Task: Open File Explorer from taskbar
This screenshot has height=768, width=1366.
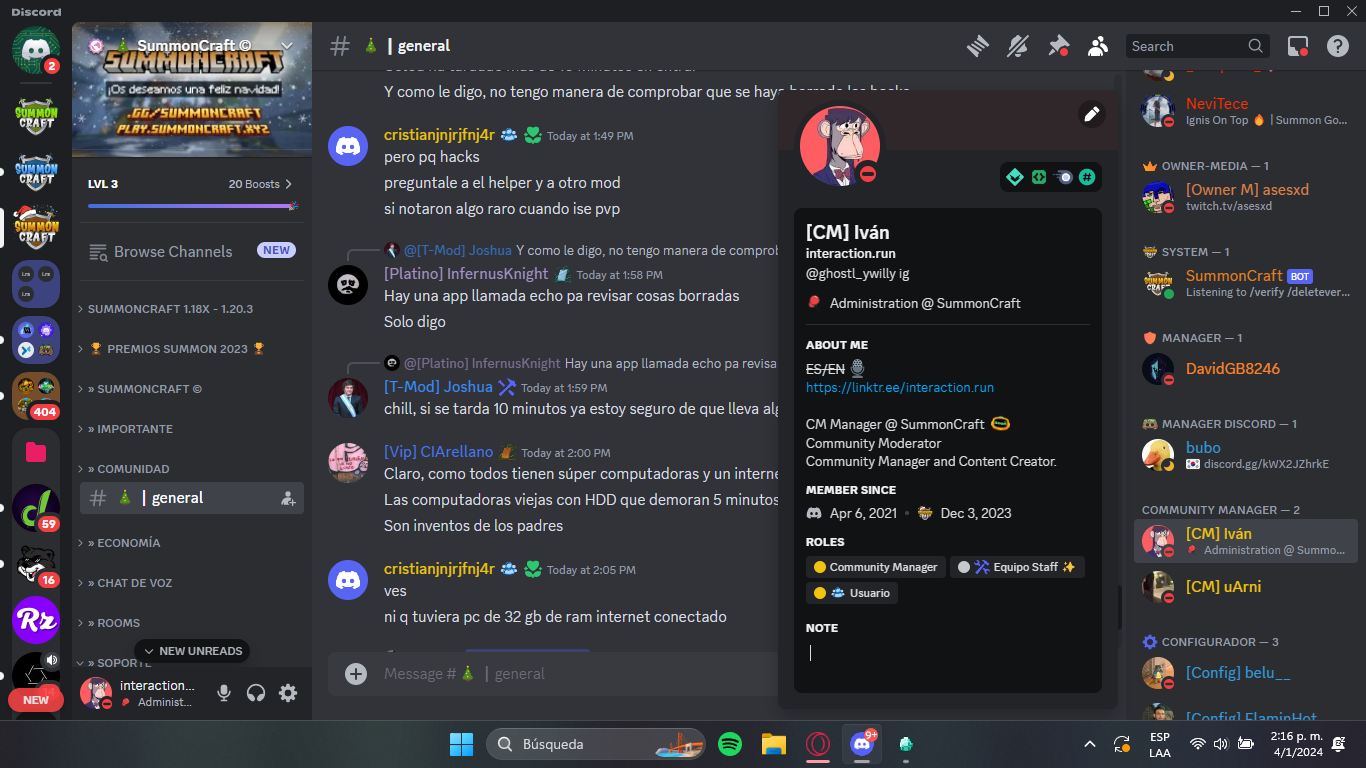Action: tap(774, 744)
